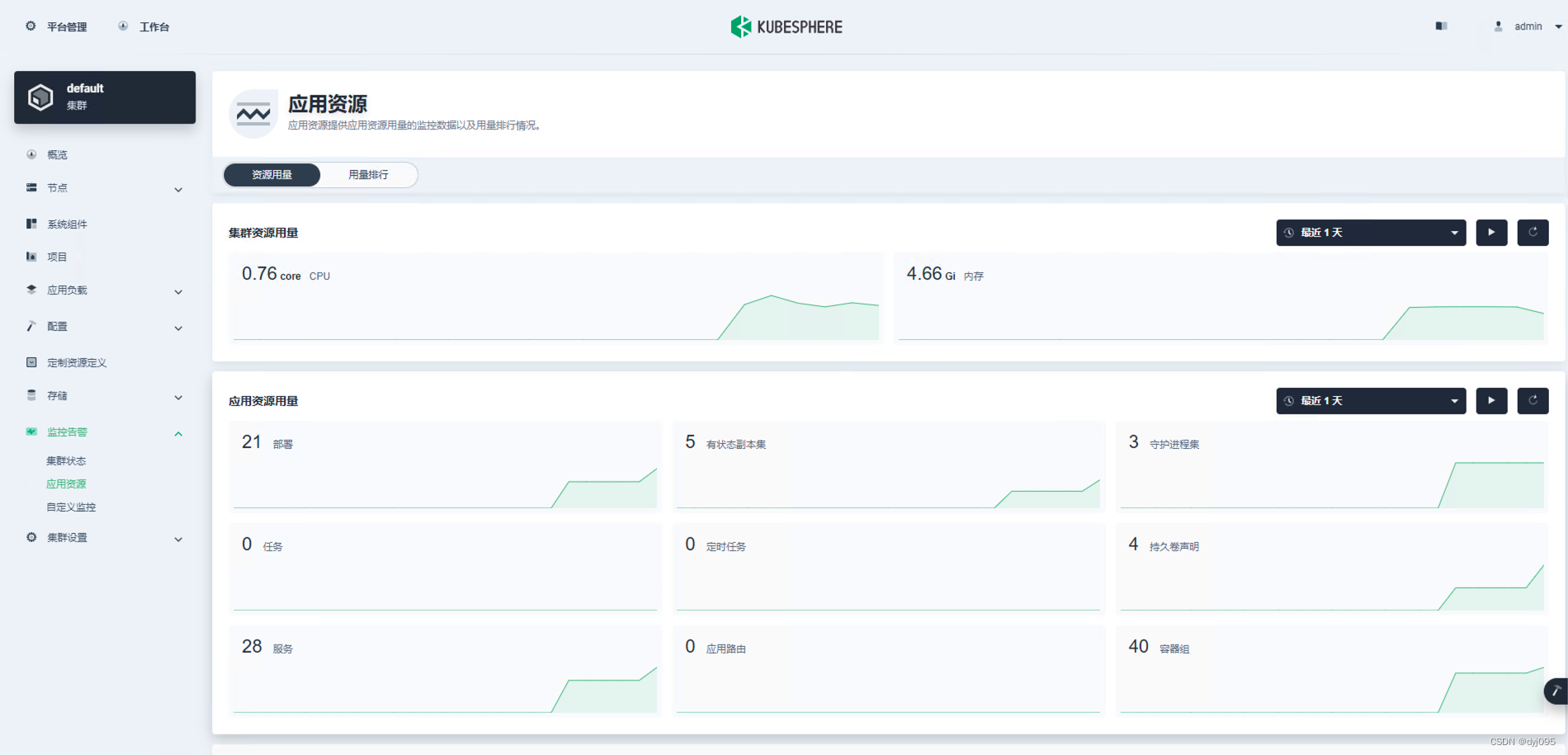Open the 28 服务 services card
The width and height of the screenshot is (1568, 755).
(x=446, y=671)
